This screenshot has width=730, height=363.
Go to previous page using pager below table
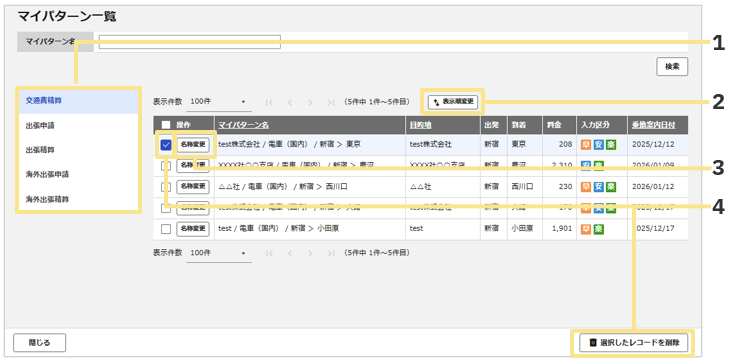[x=289, y=253]
